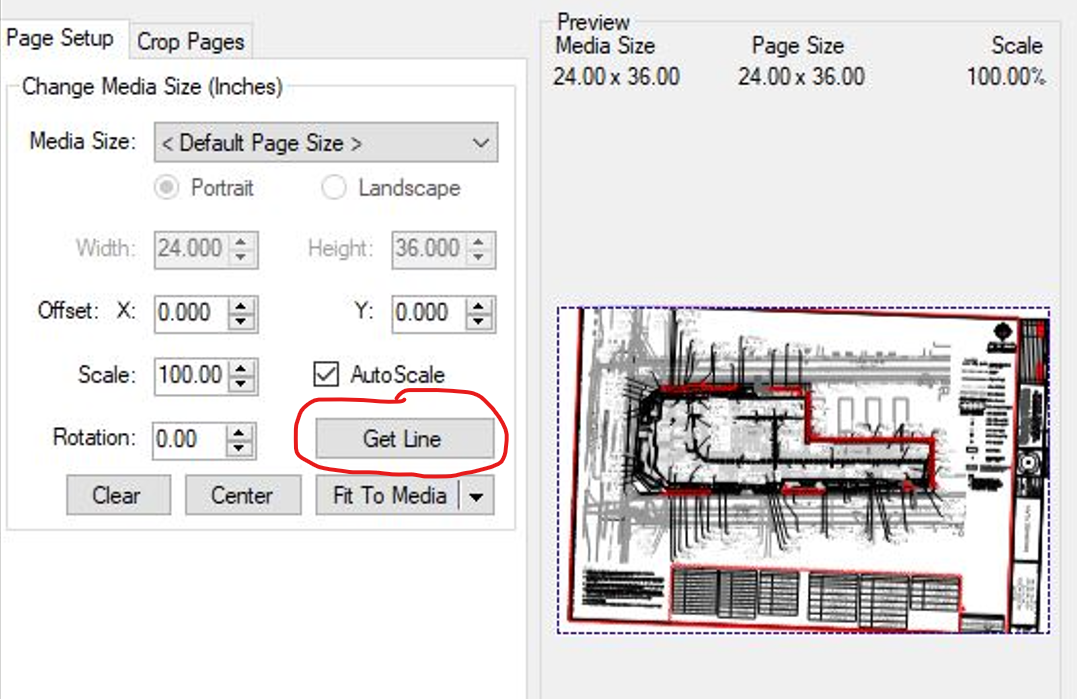The width and height of the screenshot is (1077, 699).
Task: Toggle the AutoScale checkbox
Action: pos(326,375)
